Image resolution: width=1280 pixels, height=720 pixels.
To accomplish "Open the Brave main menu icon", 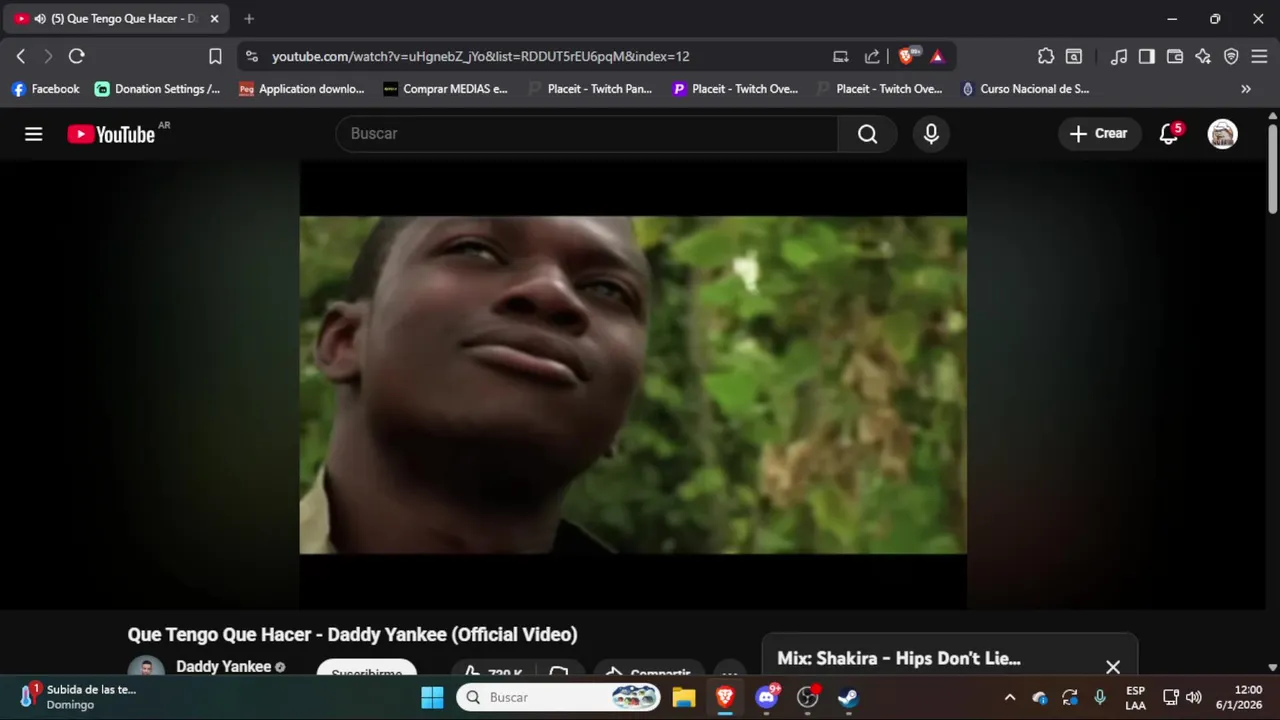I will point(1259,56).
